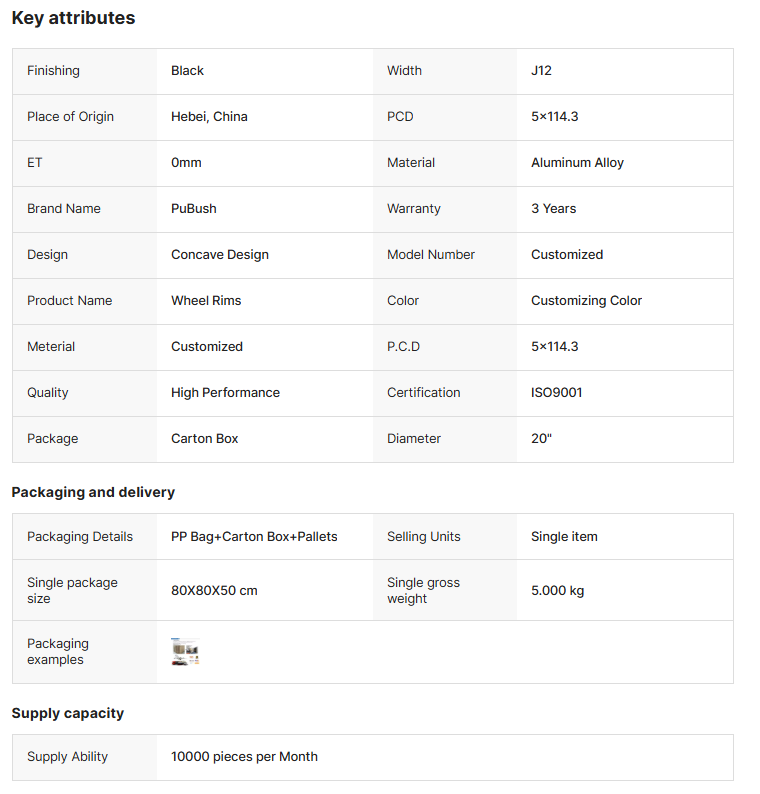Click the Wheel Rims product name value
This screenshot has width=760, height=794.
206,300
